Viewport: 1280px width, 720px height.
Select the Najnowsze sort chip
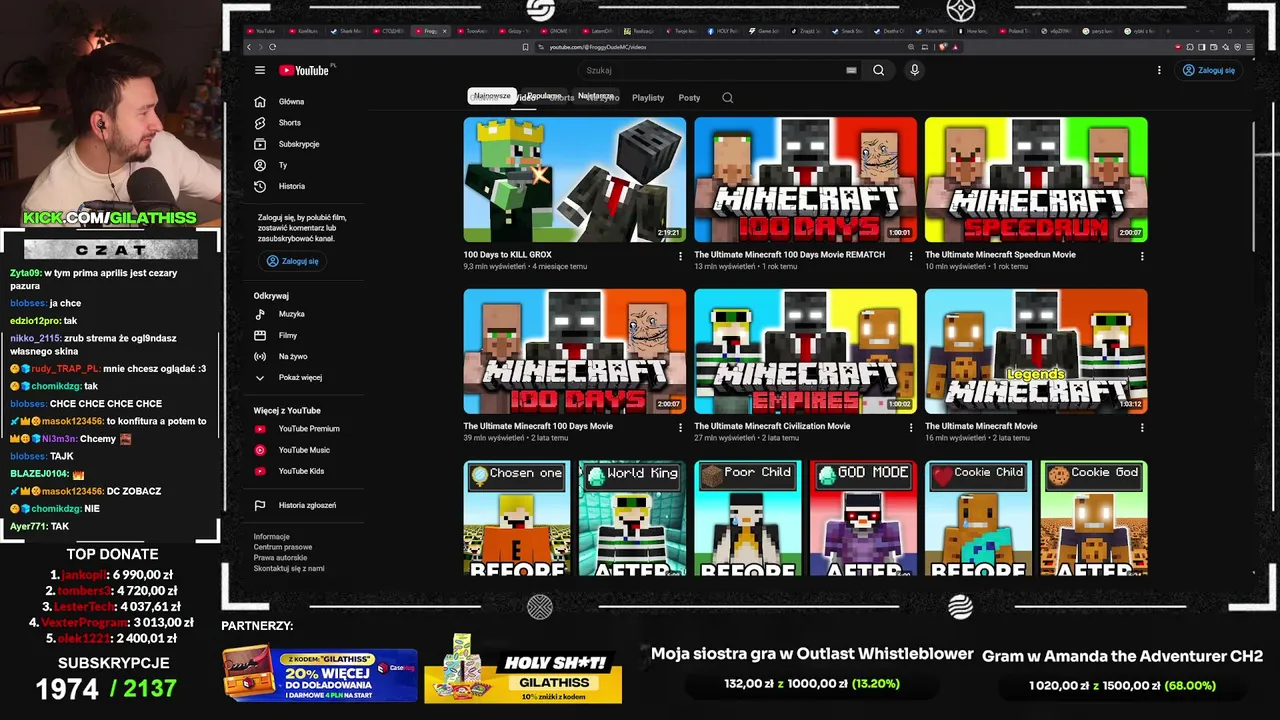click(x=492, y=96)
